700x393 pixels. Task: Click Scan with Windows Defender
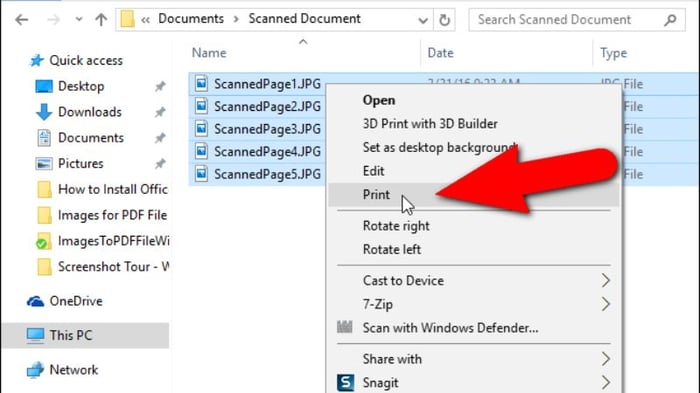450,328
